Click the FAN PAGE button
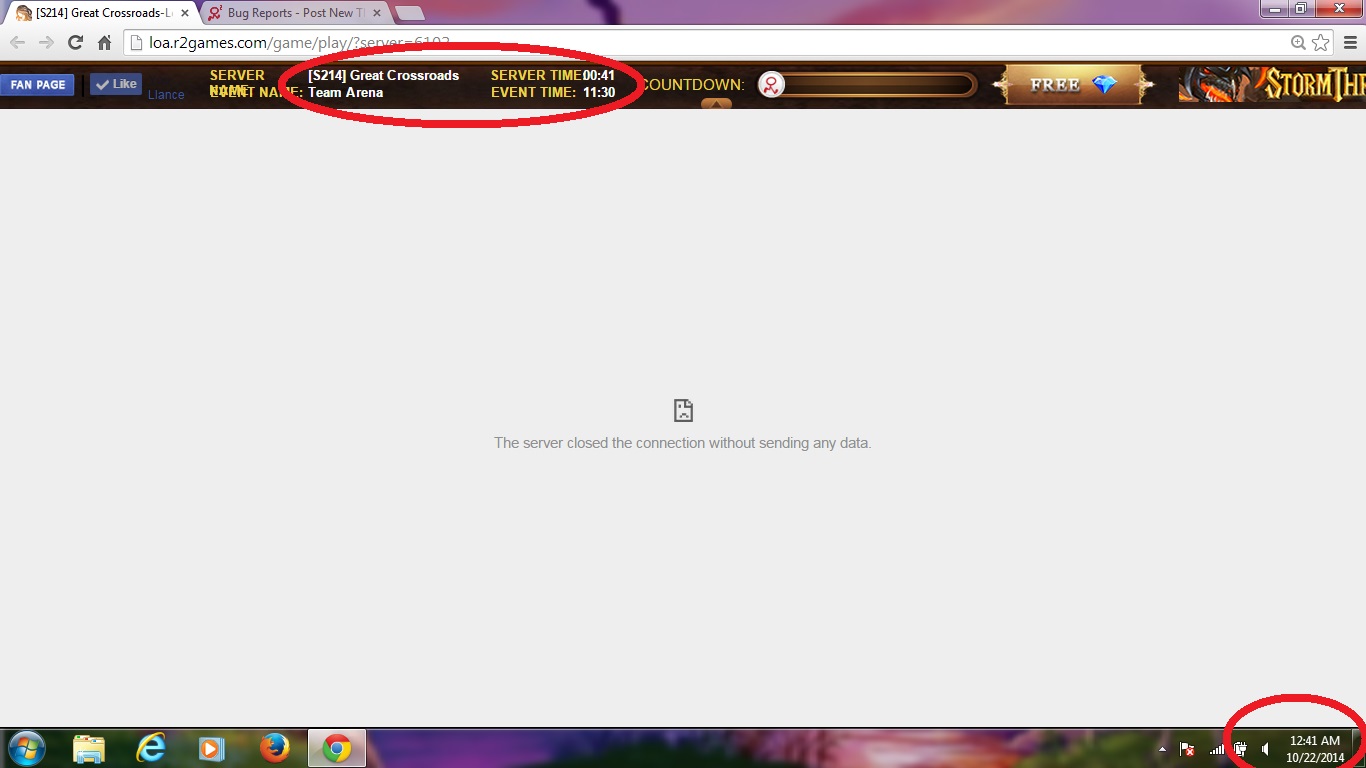The height and width of the screenshot is (768, 1366). click(x=37, y=85)
